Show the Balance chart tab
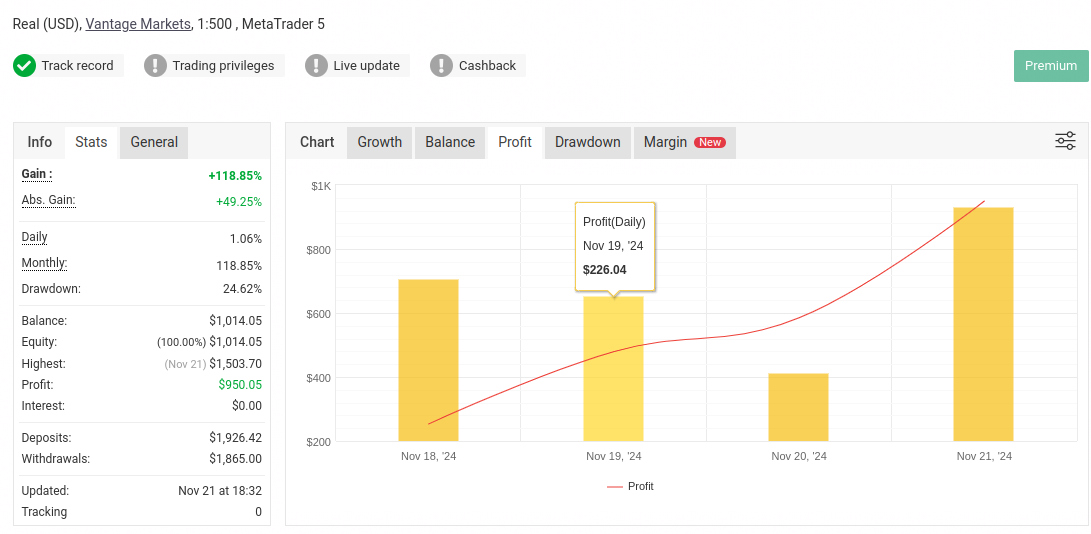Viewport: 1091px width, 534px height. [450, 142]
